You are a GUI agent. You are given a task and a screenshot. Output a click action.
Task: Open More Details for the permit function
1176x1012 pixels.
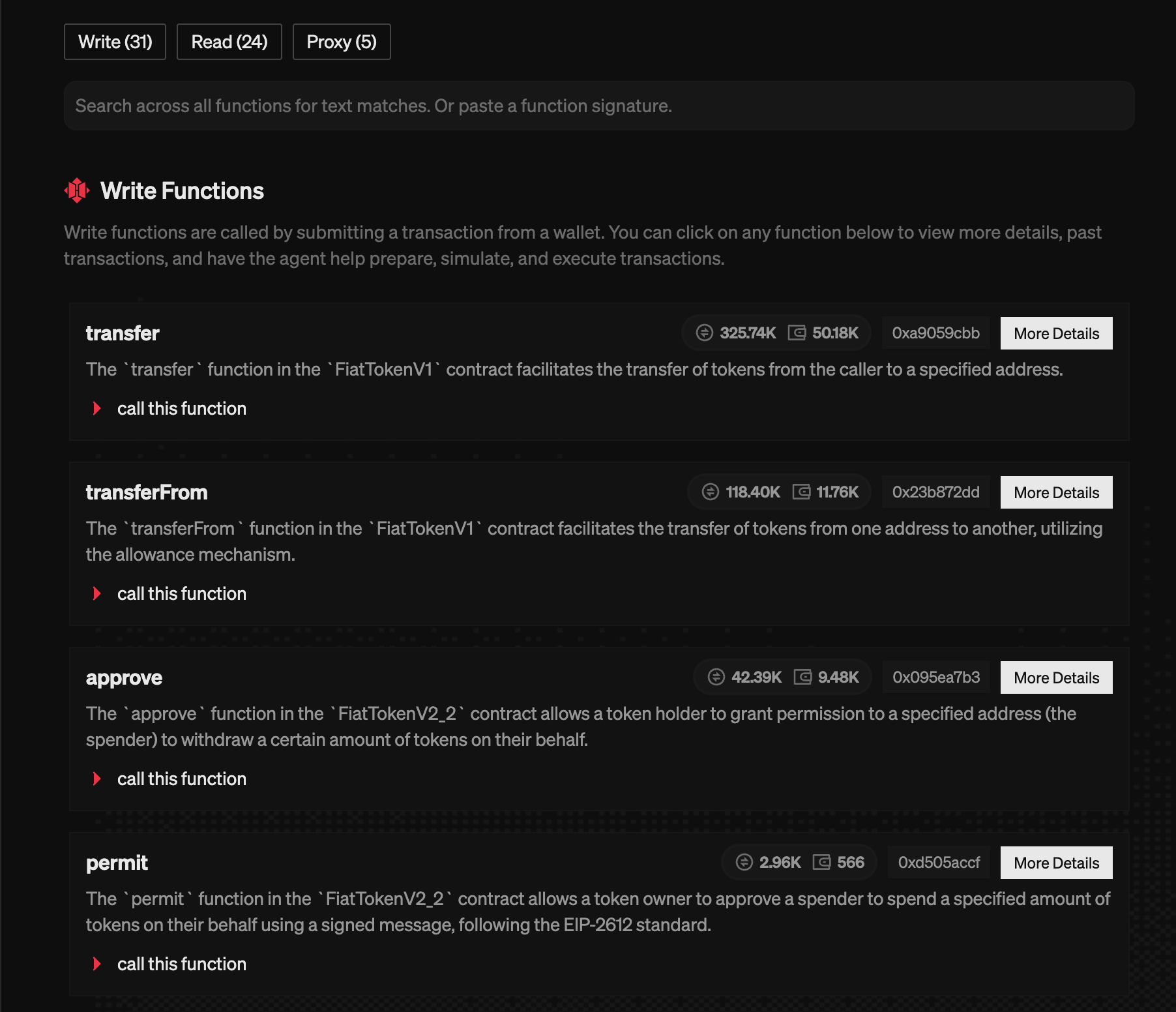click(x=1056, y=862)
